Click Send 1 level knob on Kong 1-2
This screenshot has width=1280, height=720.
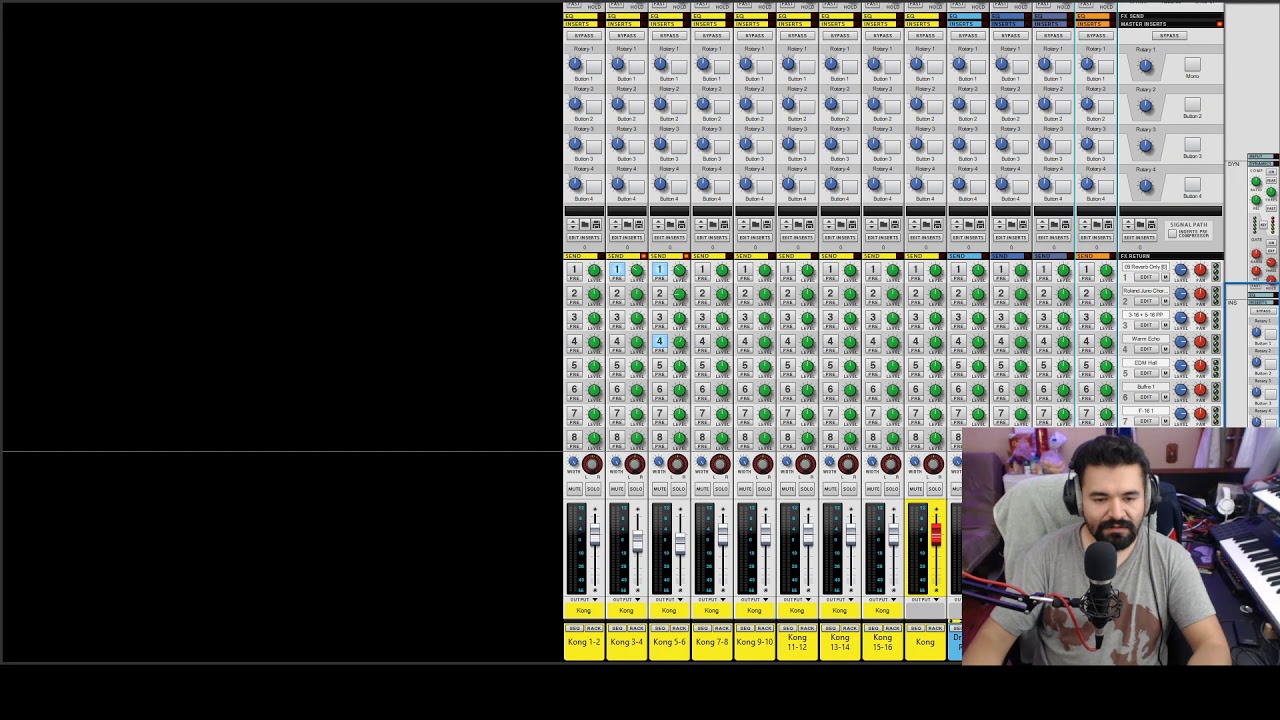(x=594, y=270)
